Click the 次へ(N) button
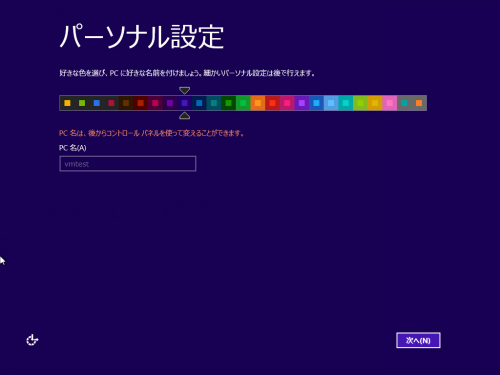The image size is (500, 375). pyautogui.click(x=418, y=340)
